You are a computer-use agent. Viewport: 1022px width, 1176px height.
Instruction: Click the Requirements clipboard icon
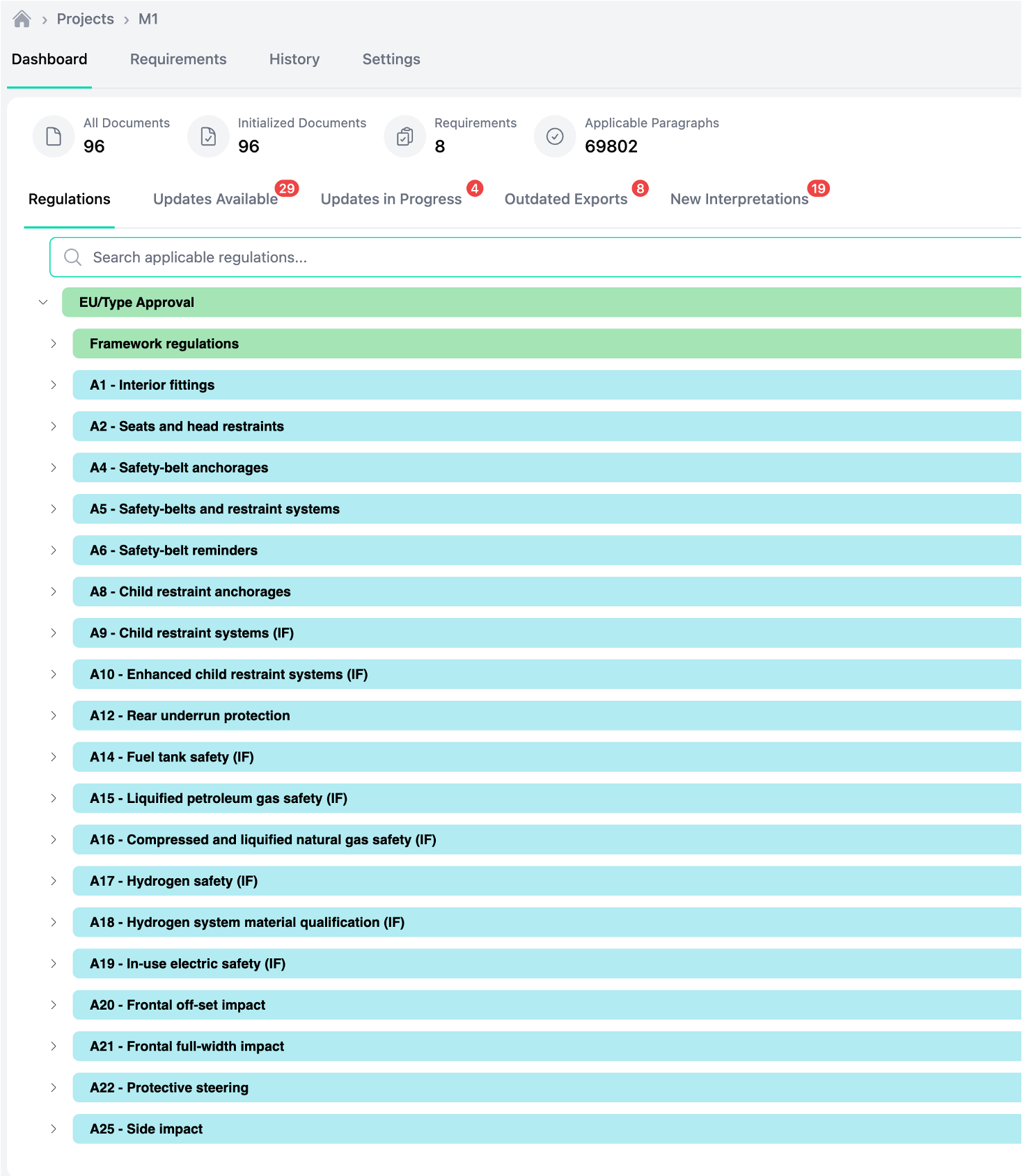point(404,136)
